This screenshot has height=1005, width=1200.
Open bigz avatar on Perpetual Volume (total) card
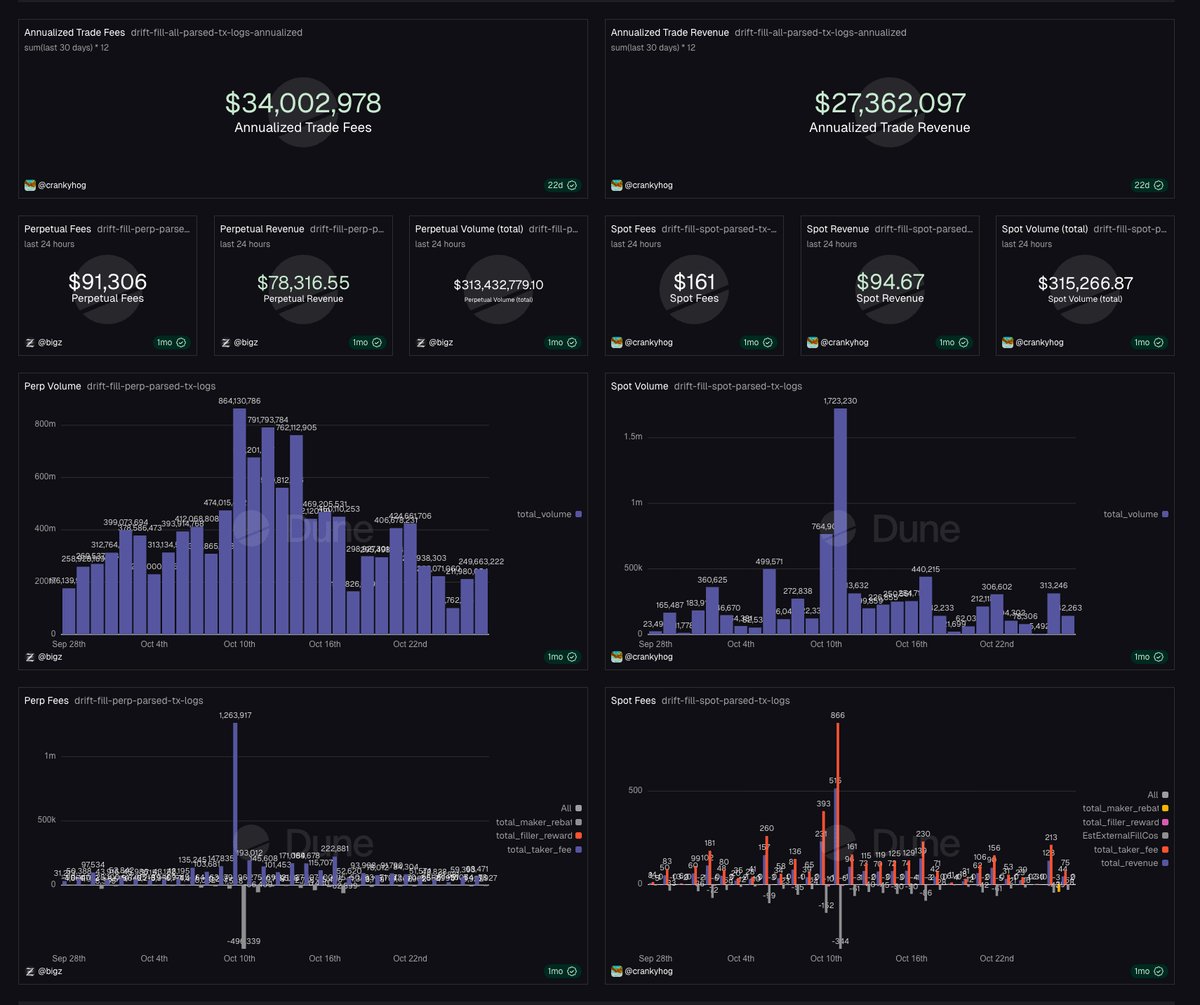coord(421,342)
